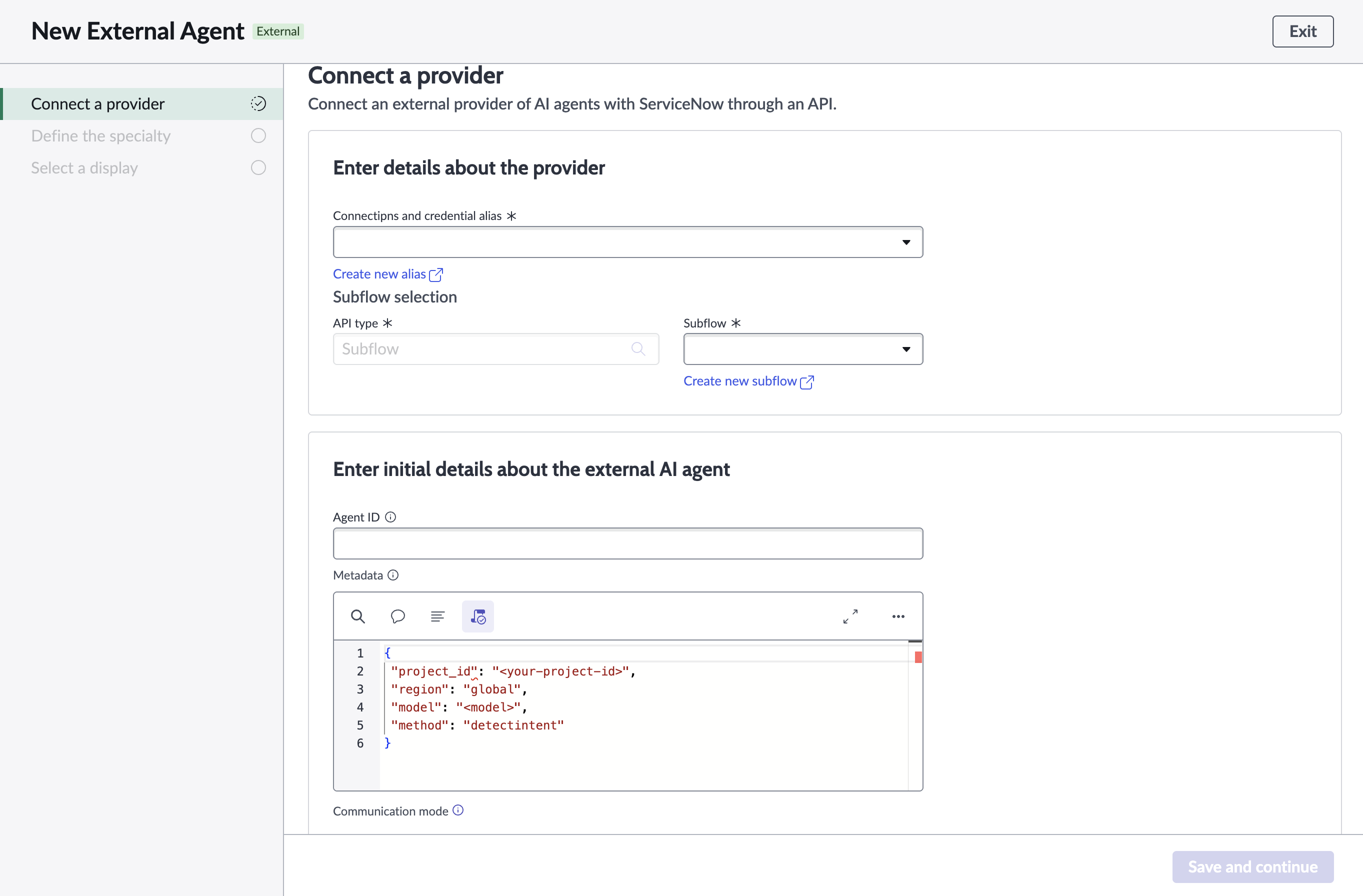This screenshot has width=1363, height=896.
Task: Go to the Define the specialty step
Action: 142,135
